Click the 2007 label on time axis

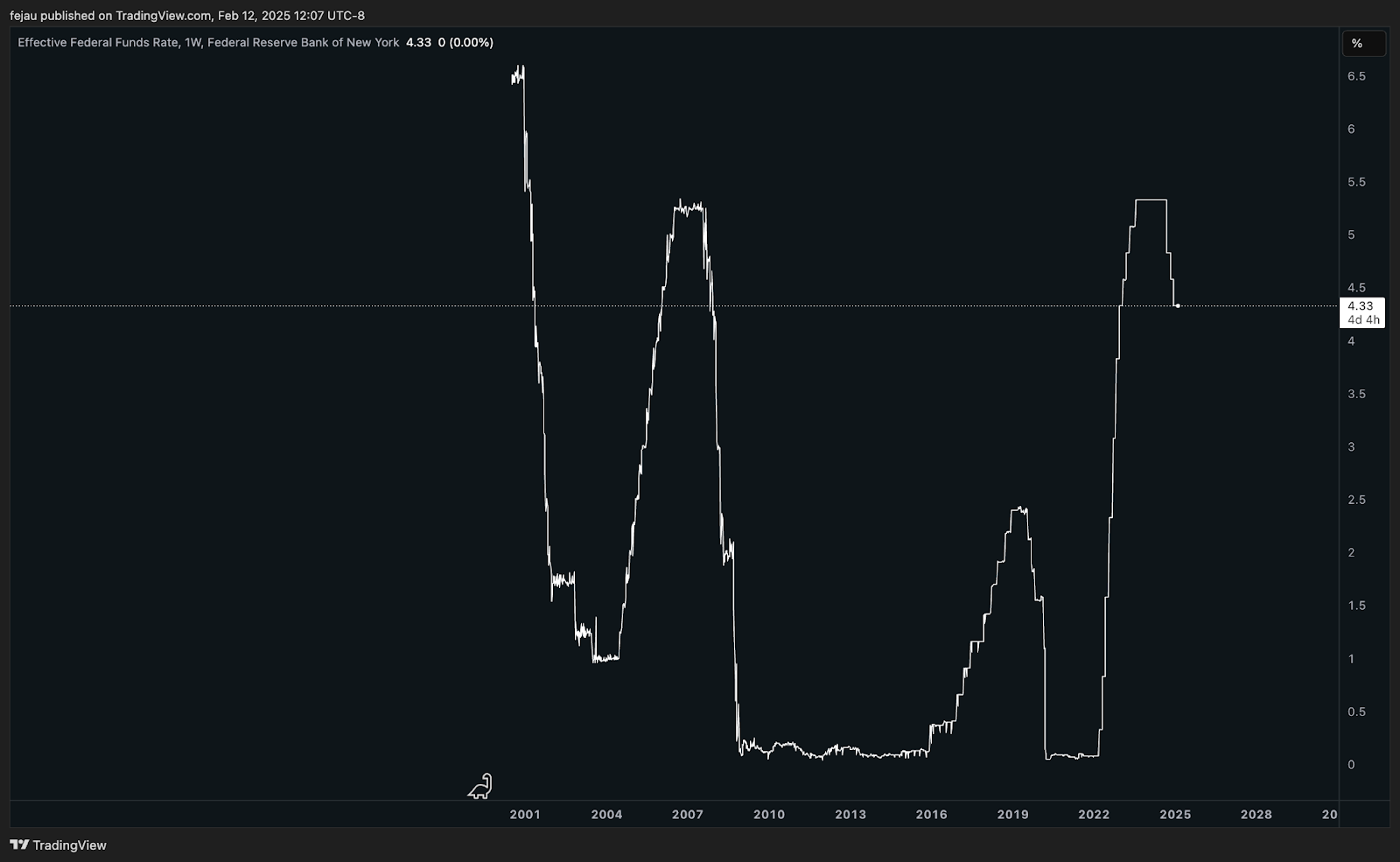pos(688,814)
